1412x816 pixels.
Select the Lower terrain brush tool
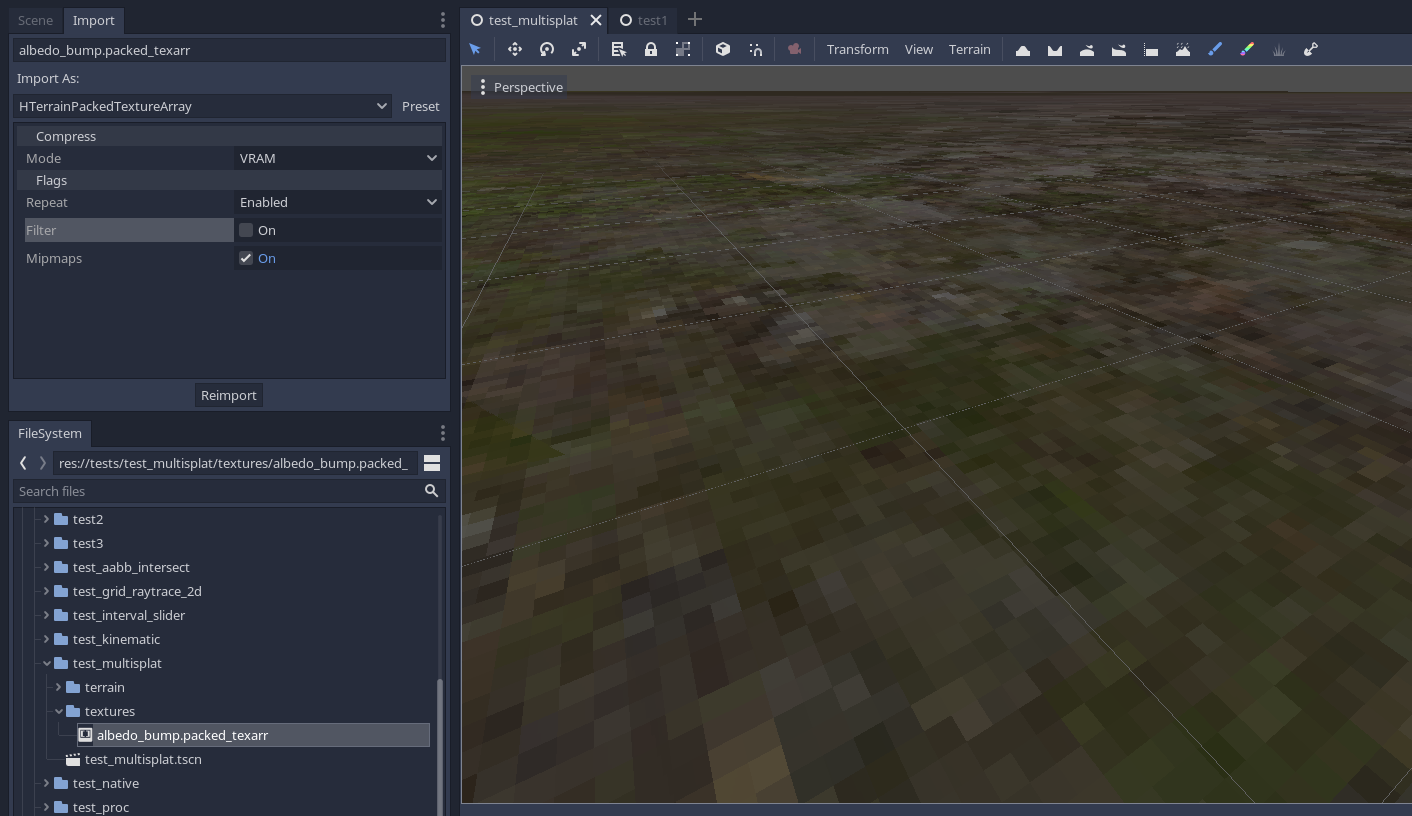tap(1054, 49)
